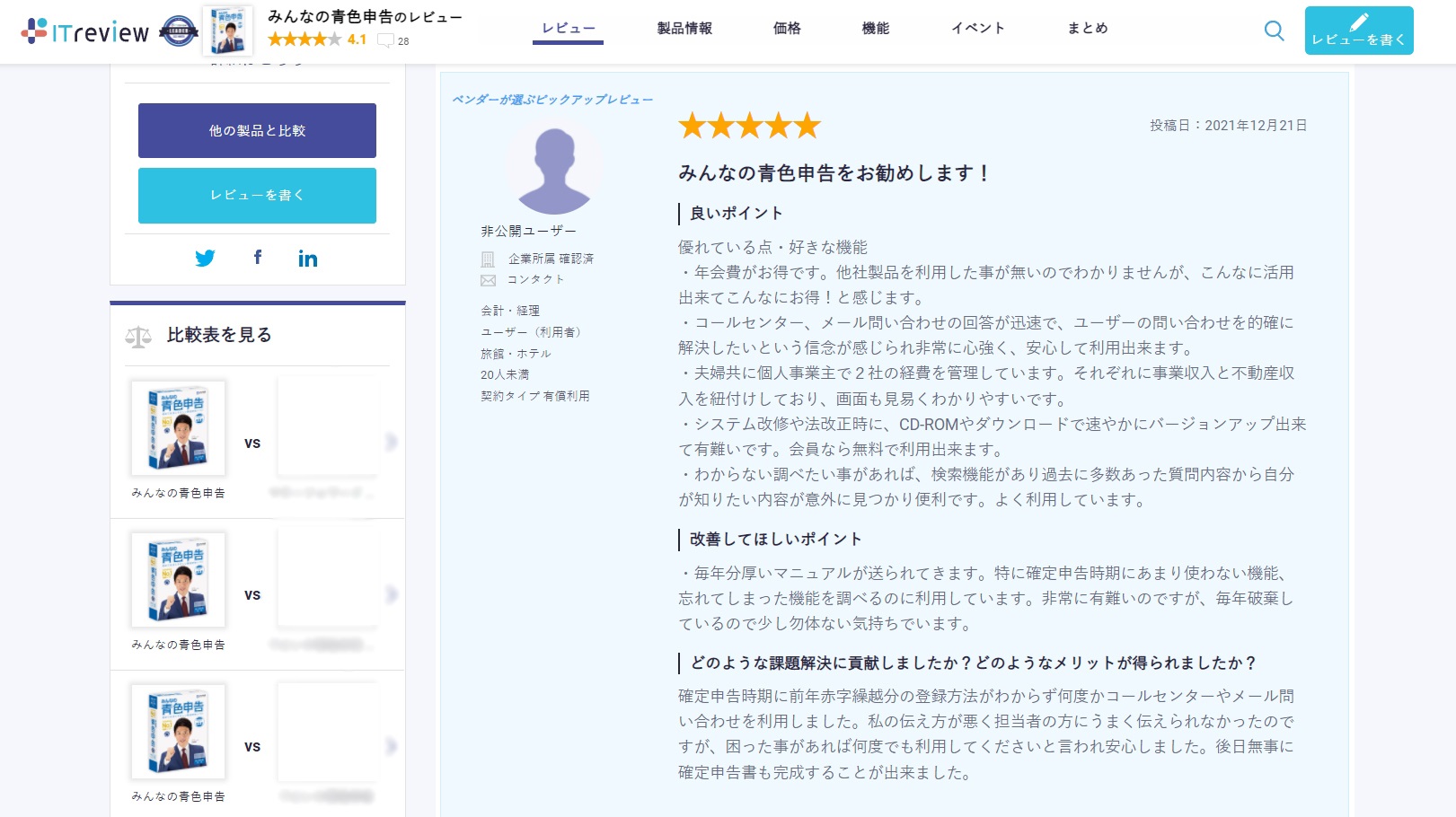Open the first comparison product thumbnail
The image size is (1456, 817).
click(x=178, y=428)
